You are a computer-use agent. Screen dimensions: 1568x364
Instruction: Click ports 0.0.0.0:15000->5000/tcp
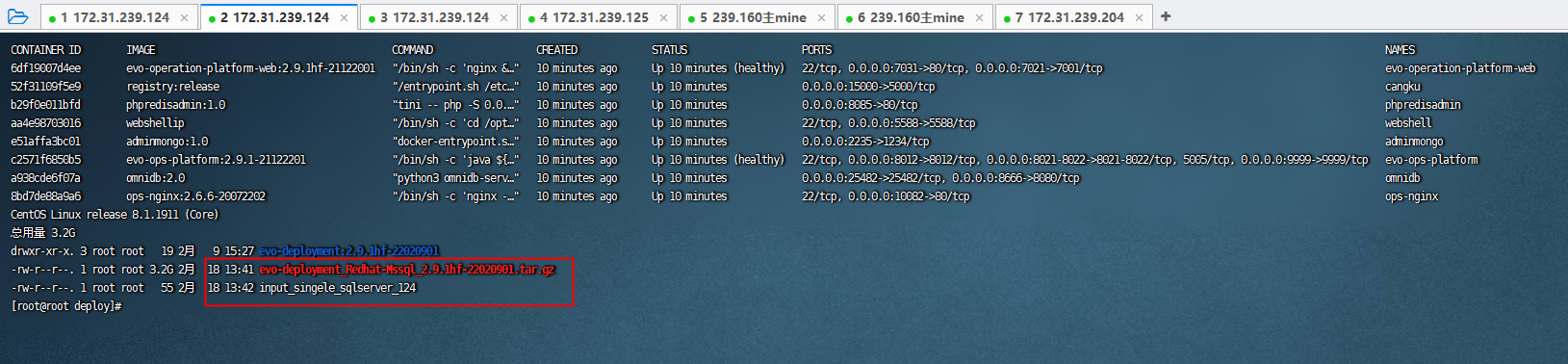(868, 87)
